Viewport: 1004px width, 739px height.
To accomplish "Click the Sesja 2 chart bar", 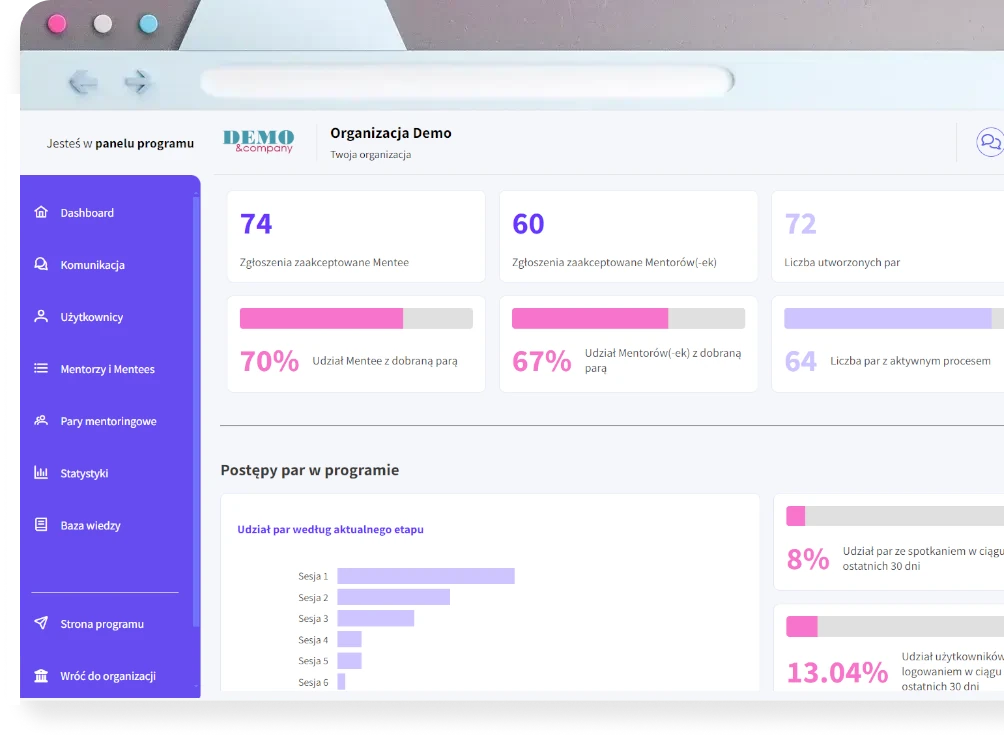I will tap(394, 597).
